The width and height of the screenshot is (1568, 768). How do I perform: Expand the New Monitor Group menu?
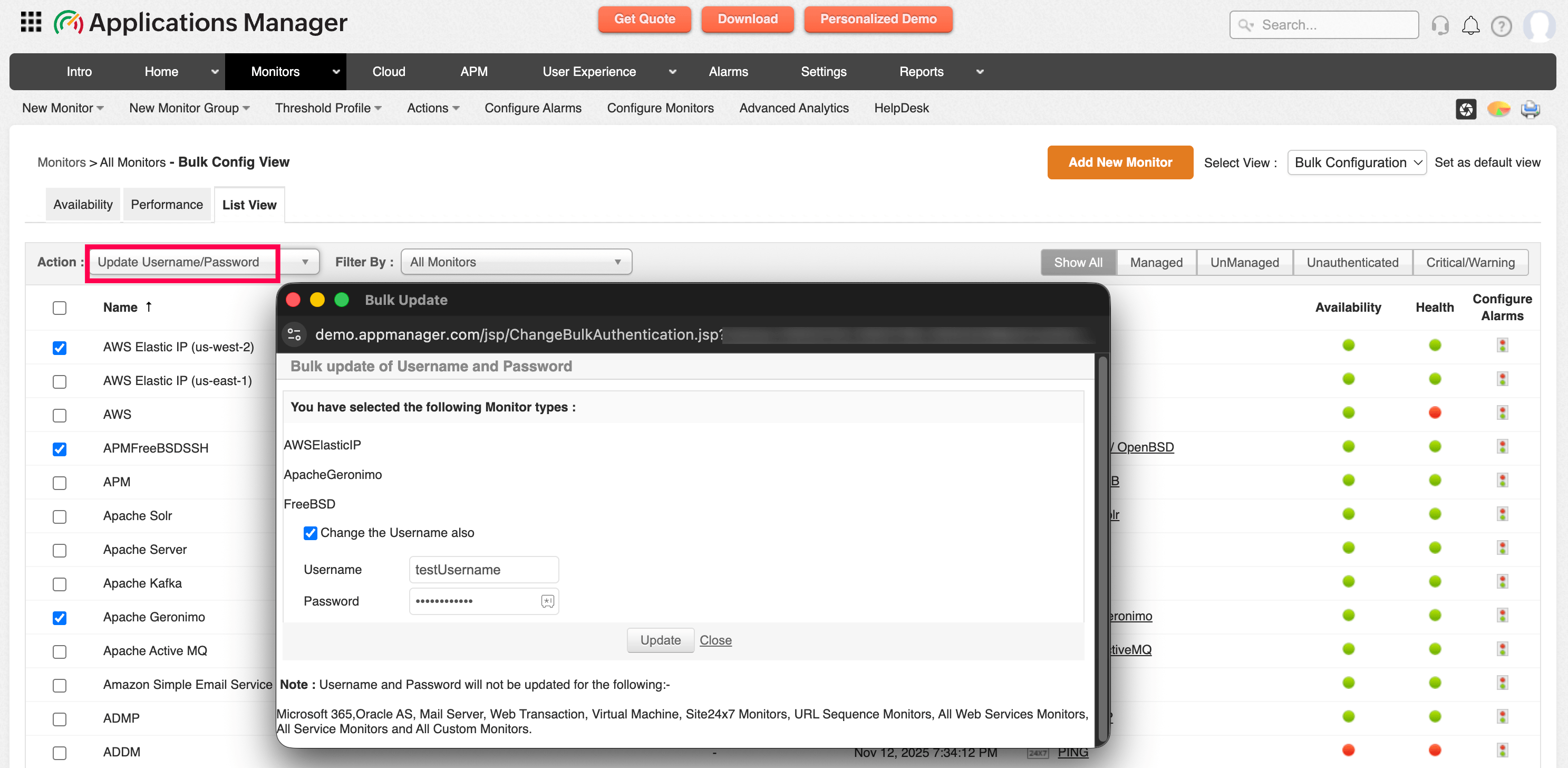[189, 109]
